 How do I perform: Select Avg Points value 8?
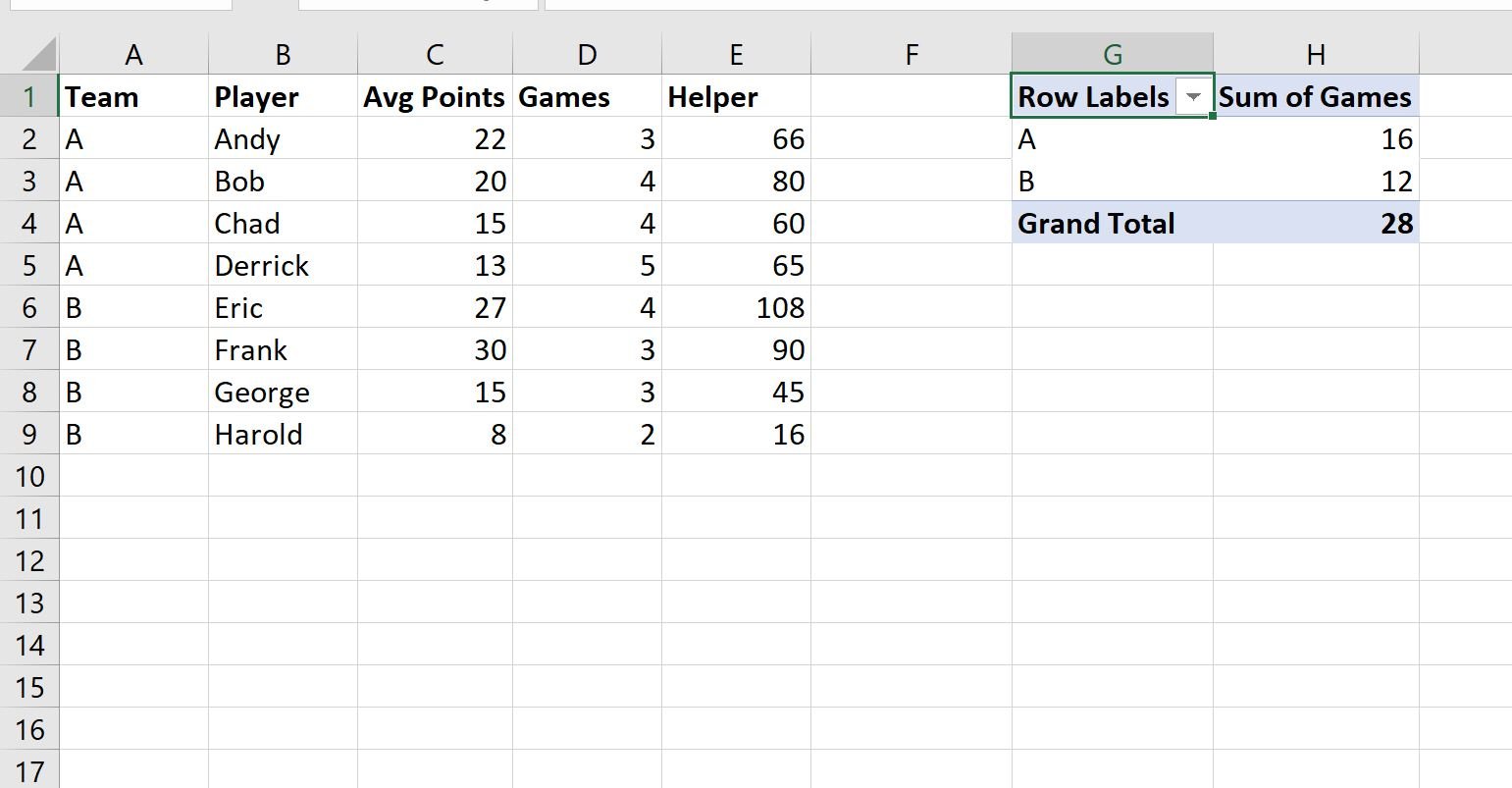point(435,435)
